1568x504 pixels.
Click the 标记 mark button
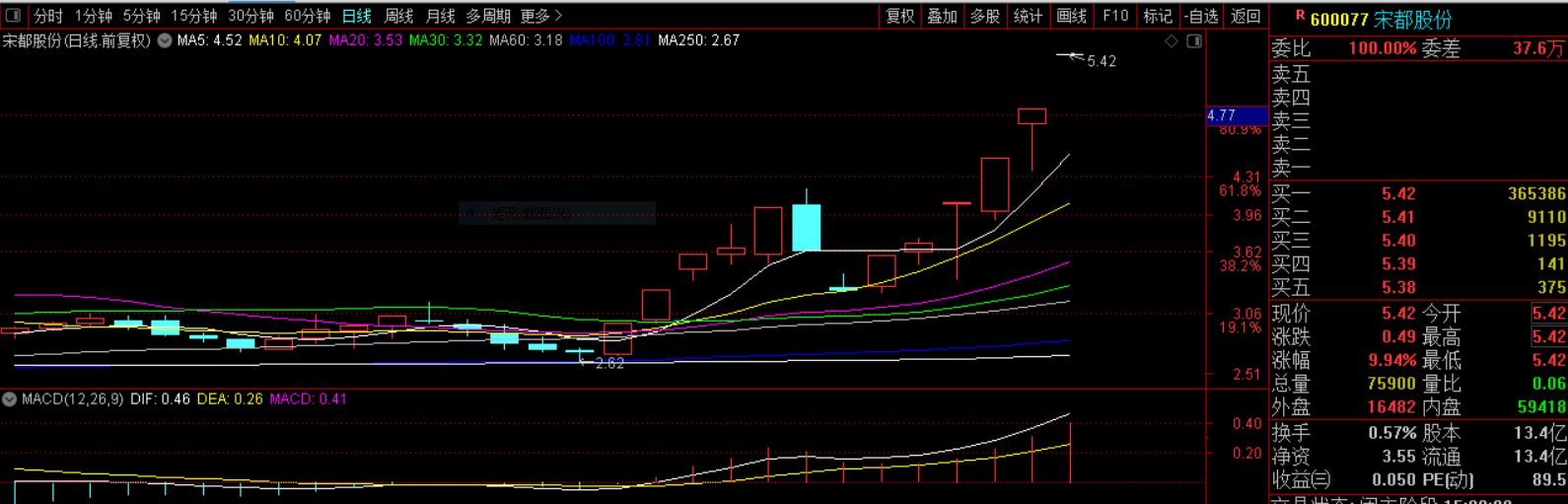click(x=1158, y=16)
